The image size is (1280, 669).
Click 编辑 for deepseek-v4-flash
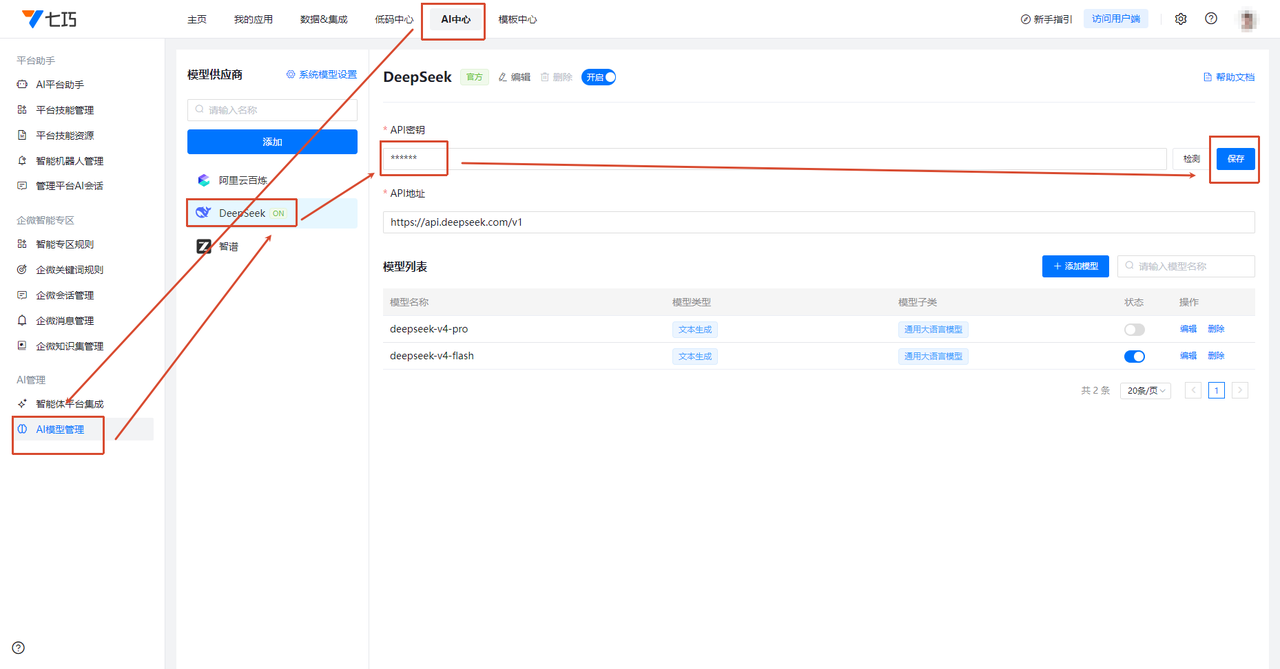pos(1188,356)
